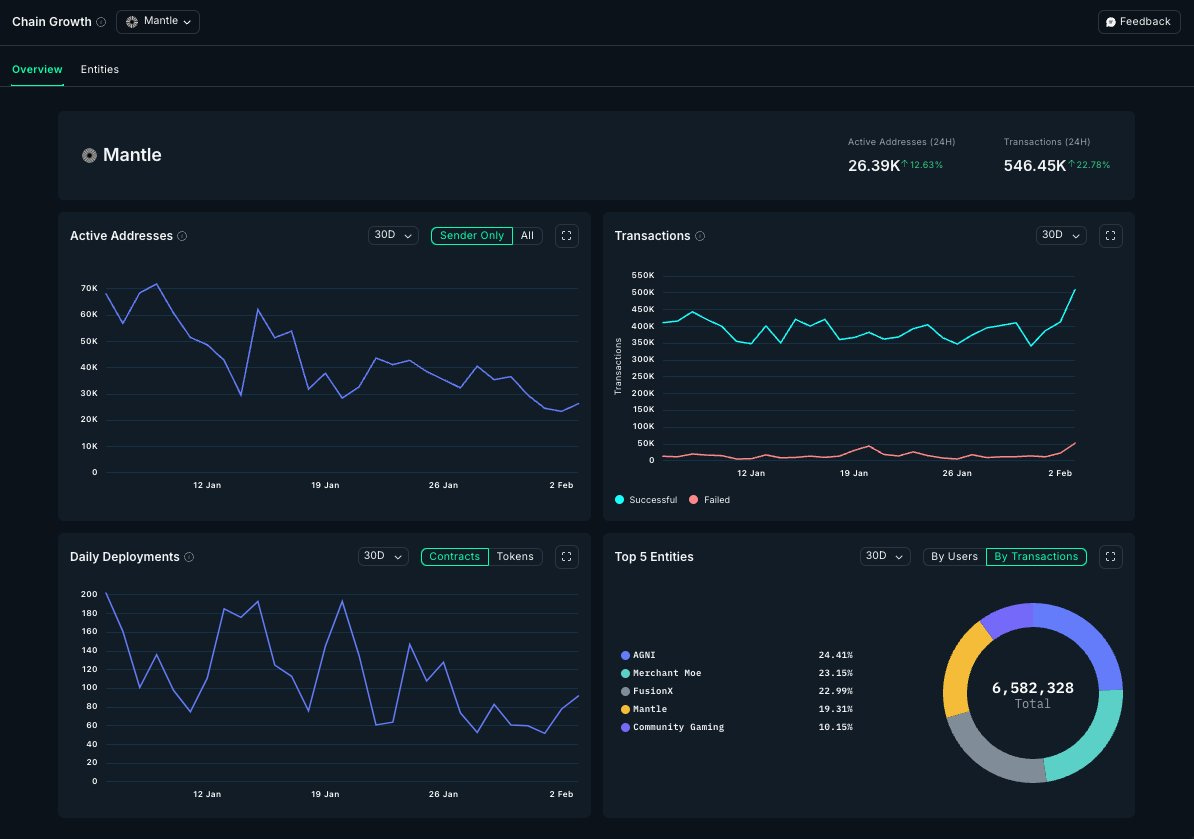Screen dimensions: 1194x839
Task: Click the Community Gaming entity name
Action: tap(678, 728)
